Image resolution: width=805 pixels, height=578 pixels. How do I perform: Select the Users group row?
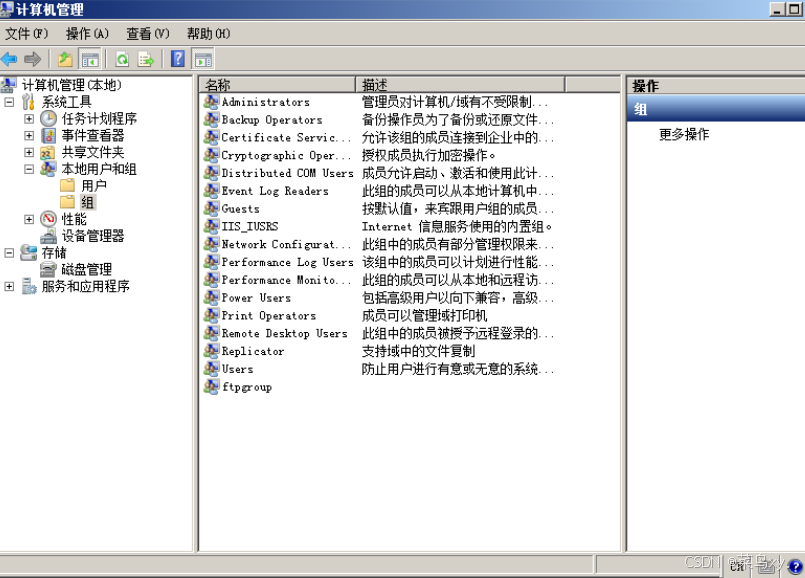coord(237,369)
